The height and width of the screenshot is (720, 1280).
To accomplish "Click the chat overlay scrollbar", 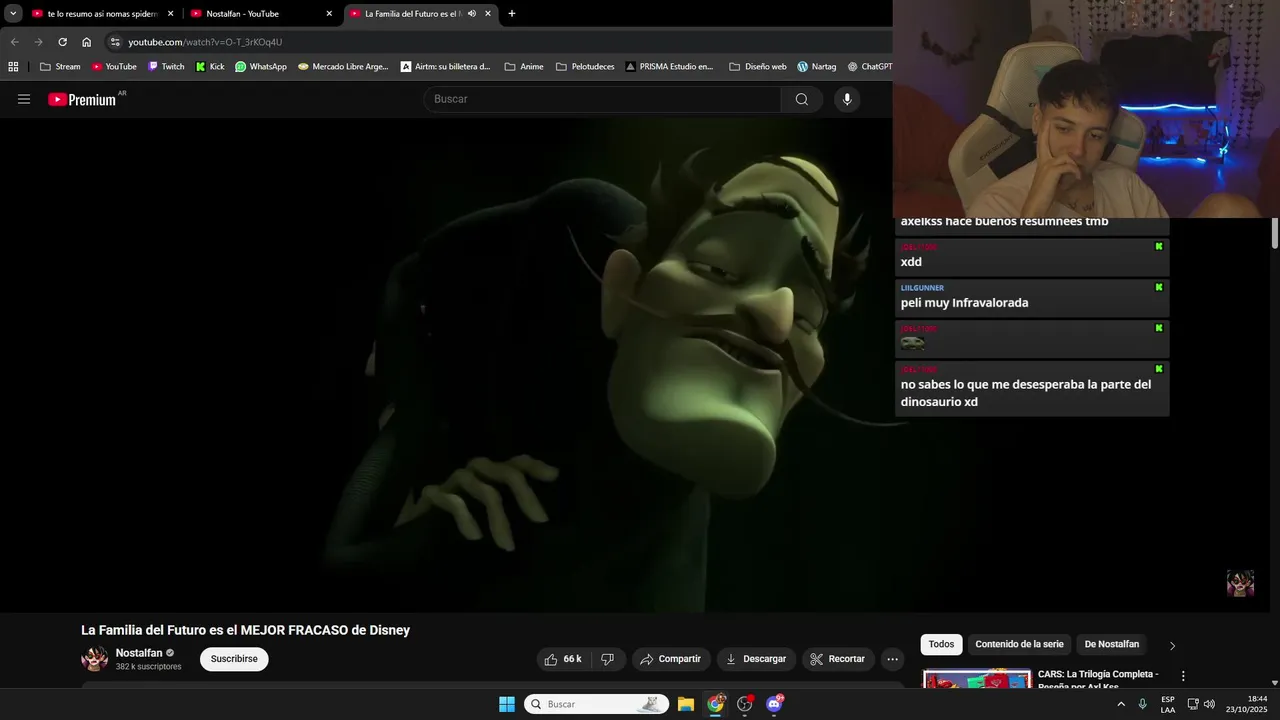I will (x=1275, y=234).
